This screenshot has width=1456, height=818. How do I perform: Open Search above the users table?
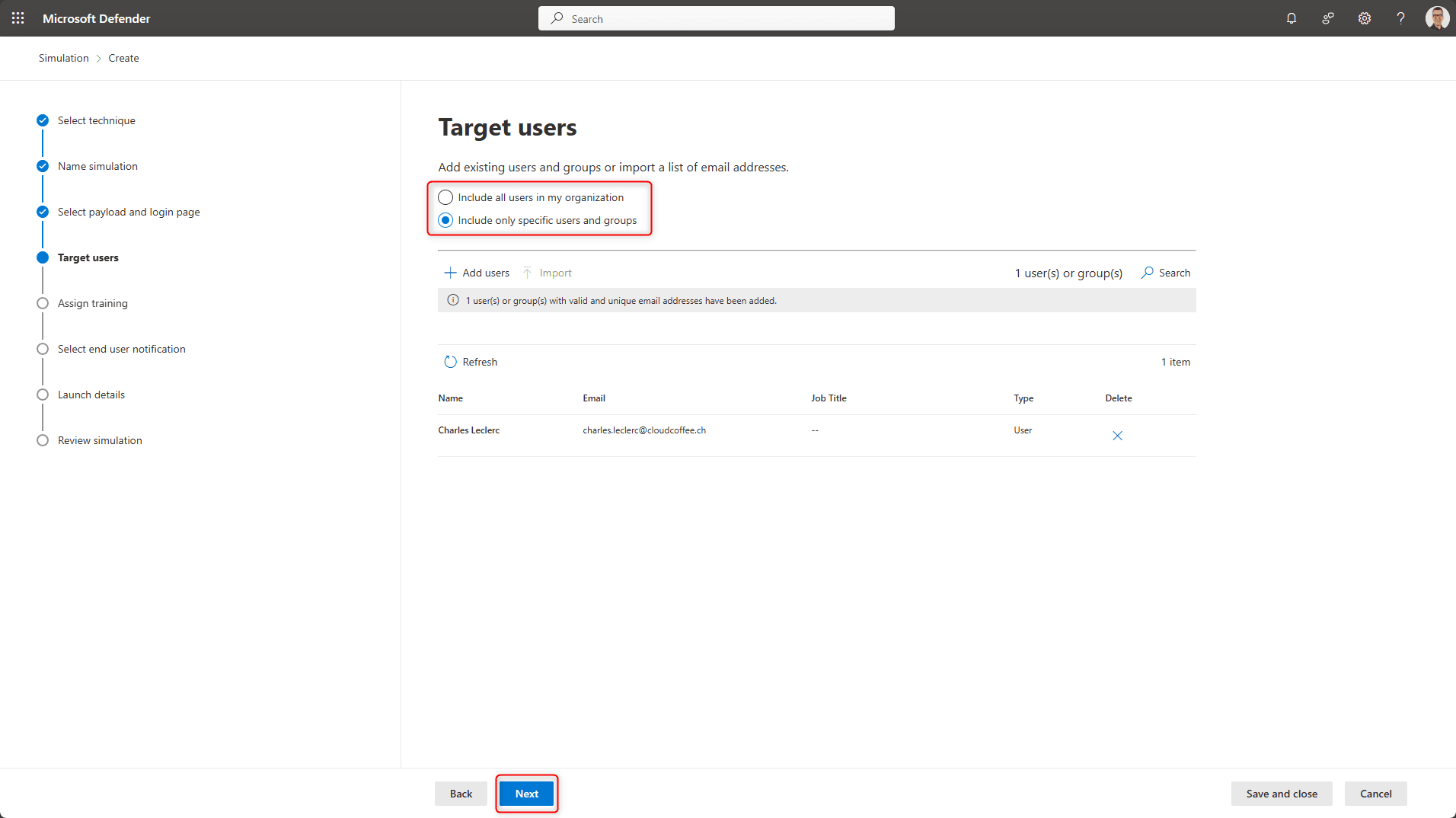pos(1165,272)
